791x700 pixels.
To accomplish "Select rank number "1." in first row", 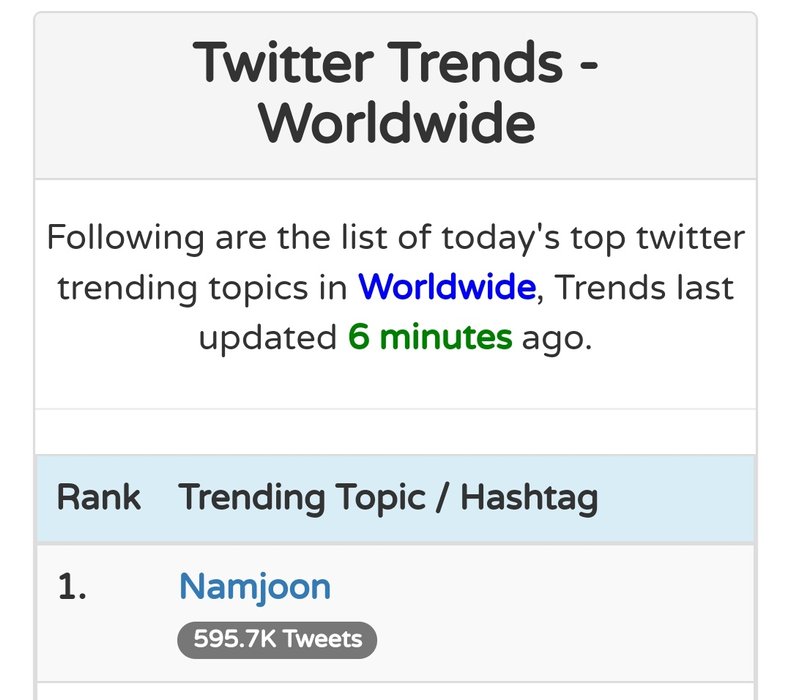I will pos(71,588).
